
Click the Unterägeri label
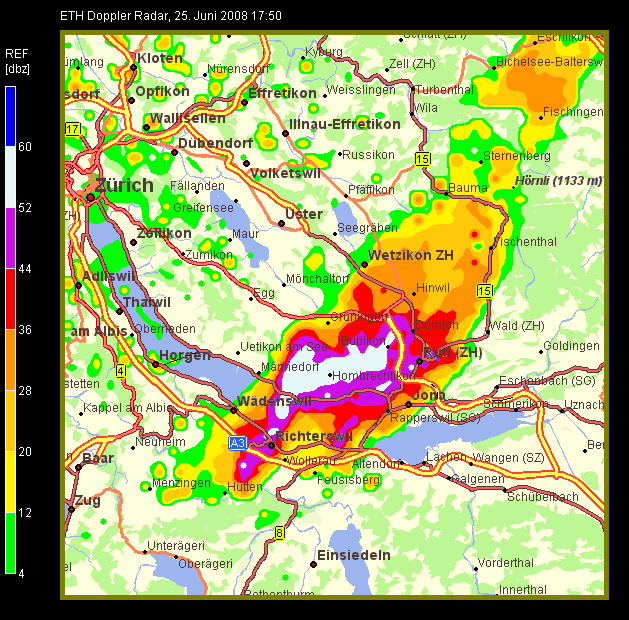click(x=176, y=546)
